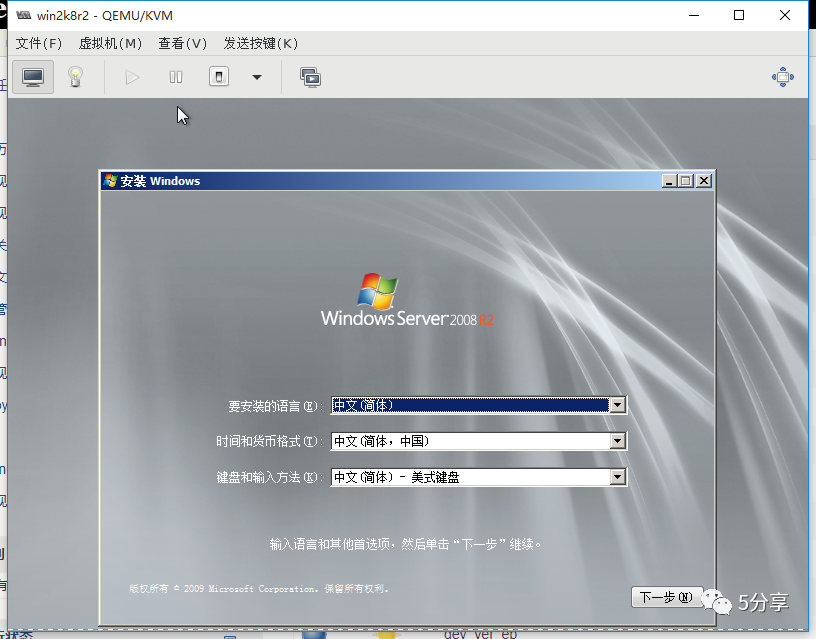The height and width of the screenshot is (639, 816).
Task: Click the Run virtual machine play icon
Action: (132, 78)
